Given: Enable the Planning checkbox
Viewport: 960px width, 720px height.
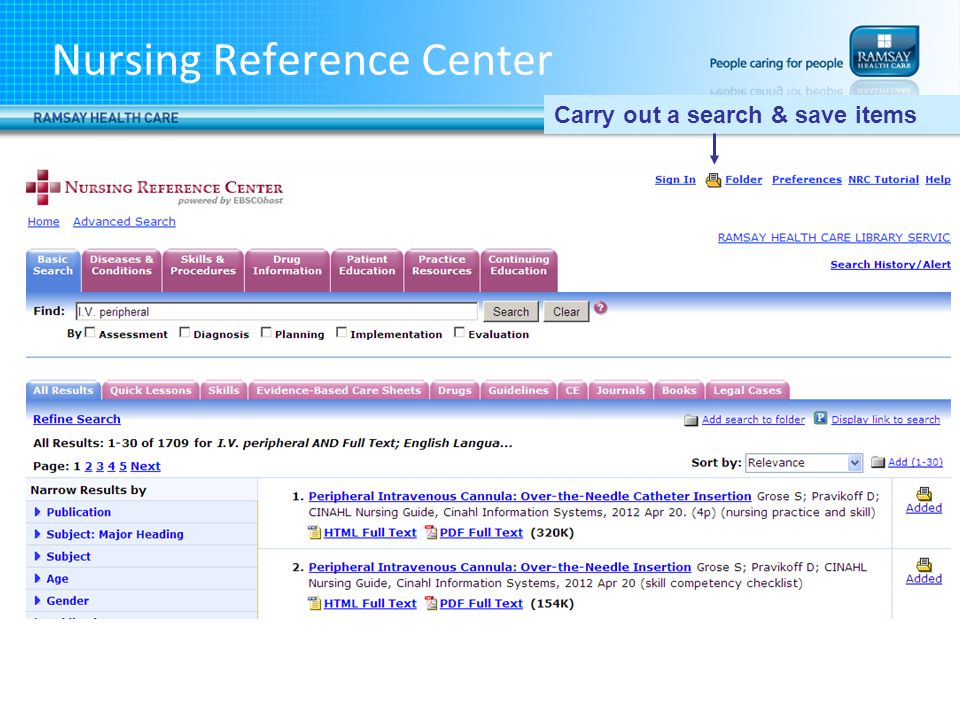Looking at the screenshot, I should pos(266,332).
